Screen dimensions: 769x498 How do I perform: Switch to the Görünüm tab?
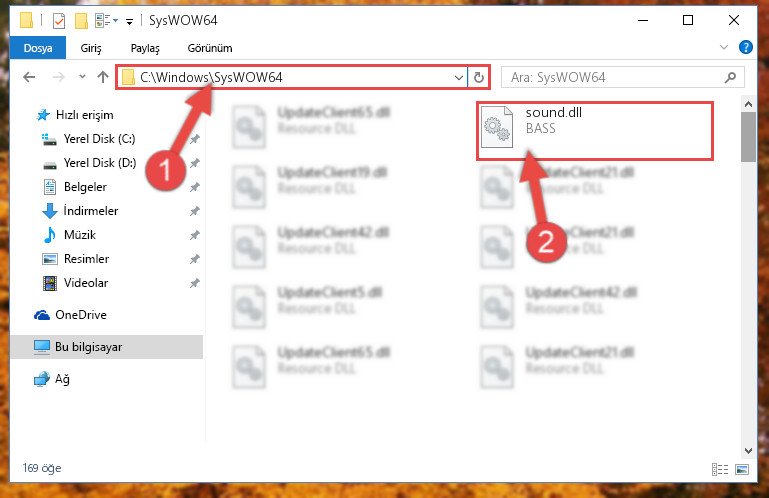click(210, 48)
